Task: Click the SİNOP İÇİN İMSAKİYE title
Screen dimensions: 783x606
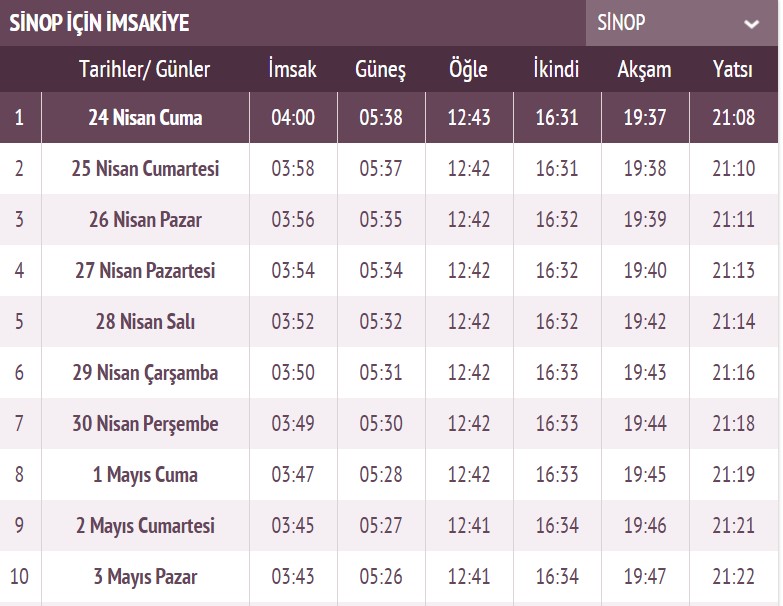Action: pos(99,24)
